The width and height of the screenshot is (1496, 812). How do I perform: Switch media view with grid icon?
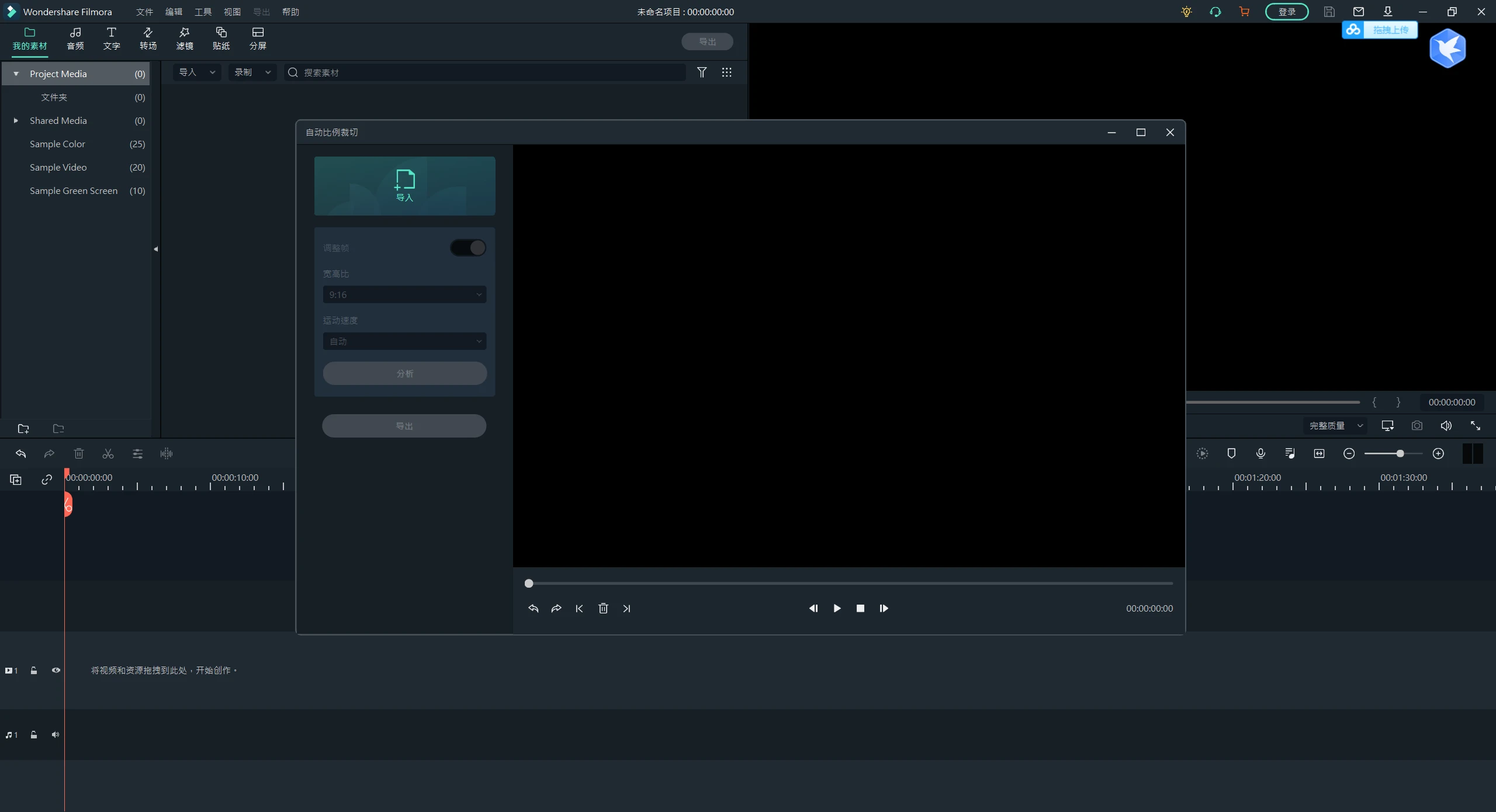tap(726, 72)
